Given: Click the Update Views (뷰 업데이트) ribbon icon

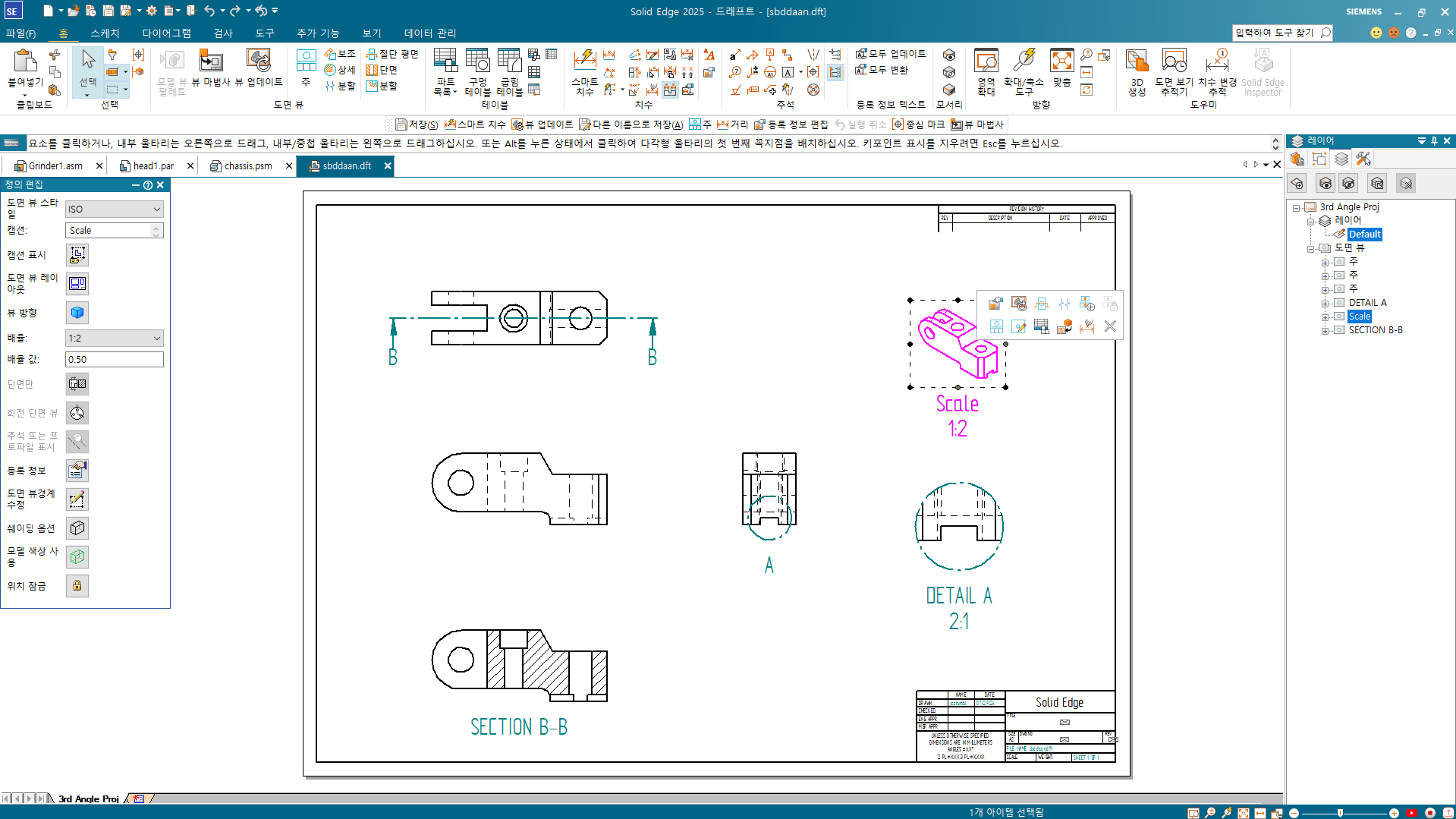Looking at the screenshot, I should pos(259,67).
